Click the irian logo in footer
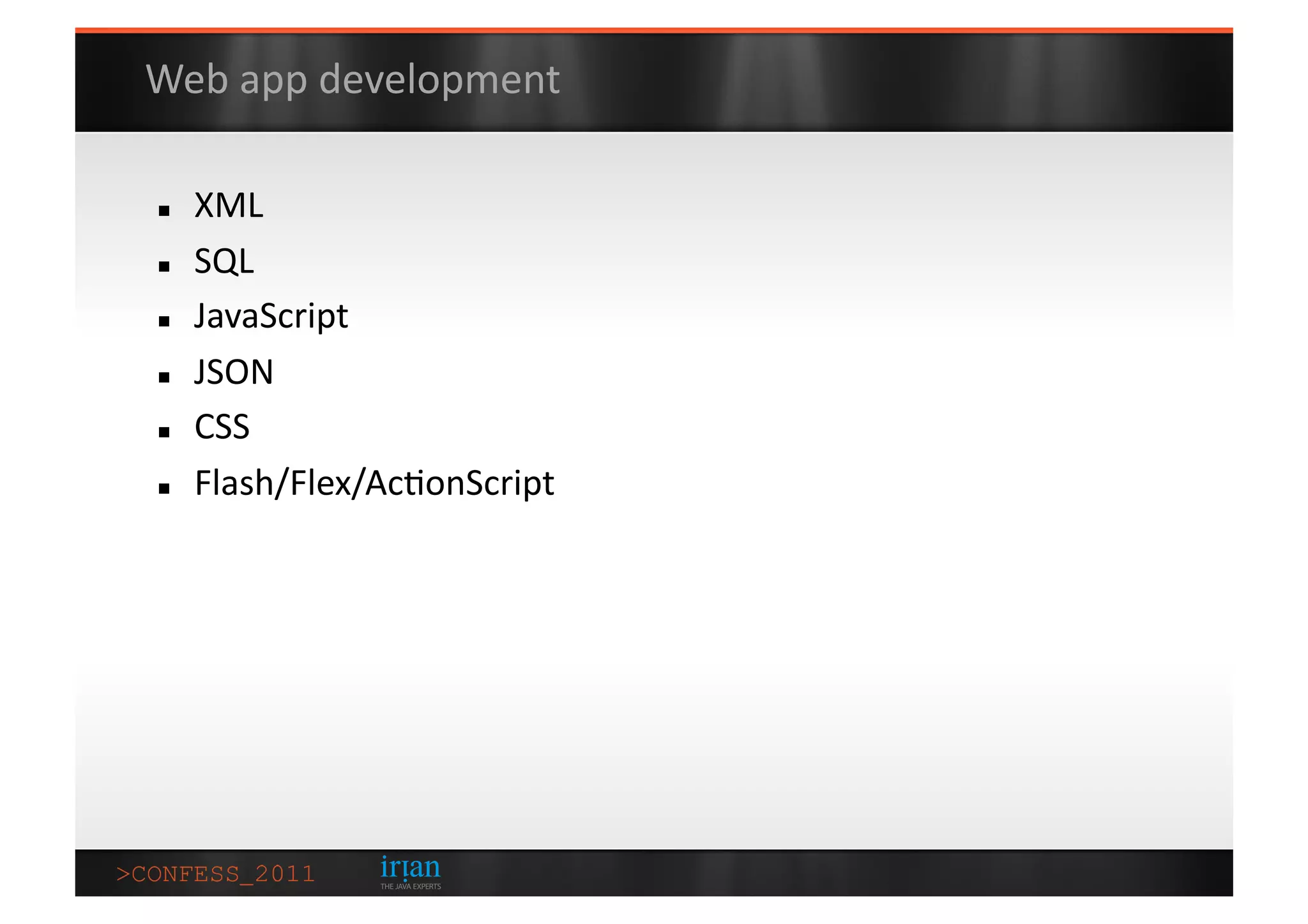Screen dimensions: 1308x924 coord(410,873)
